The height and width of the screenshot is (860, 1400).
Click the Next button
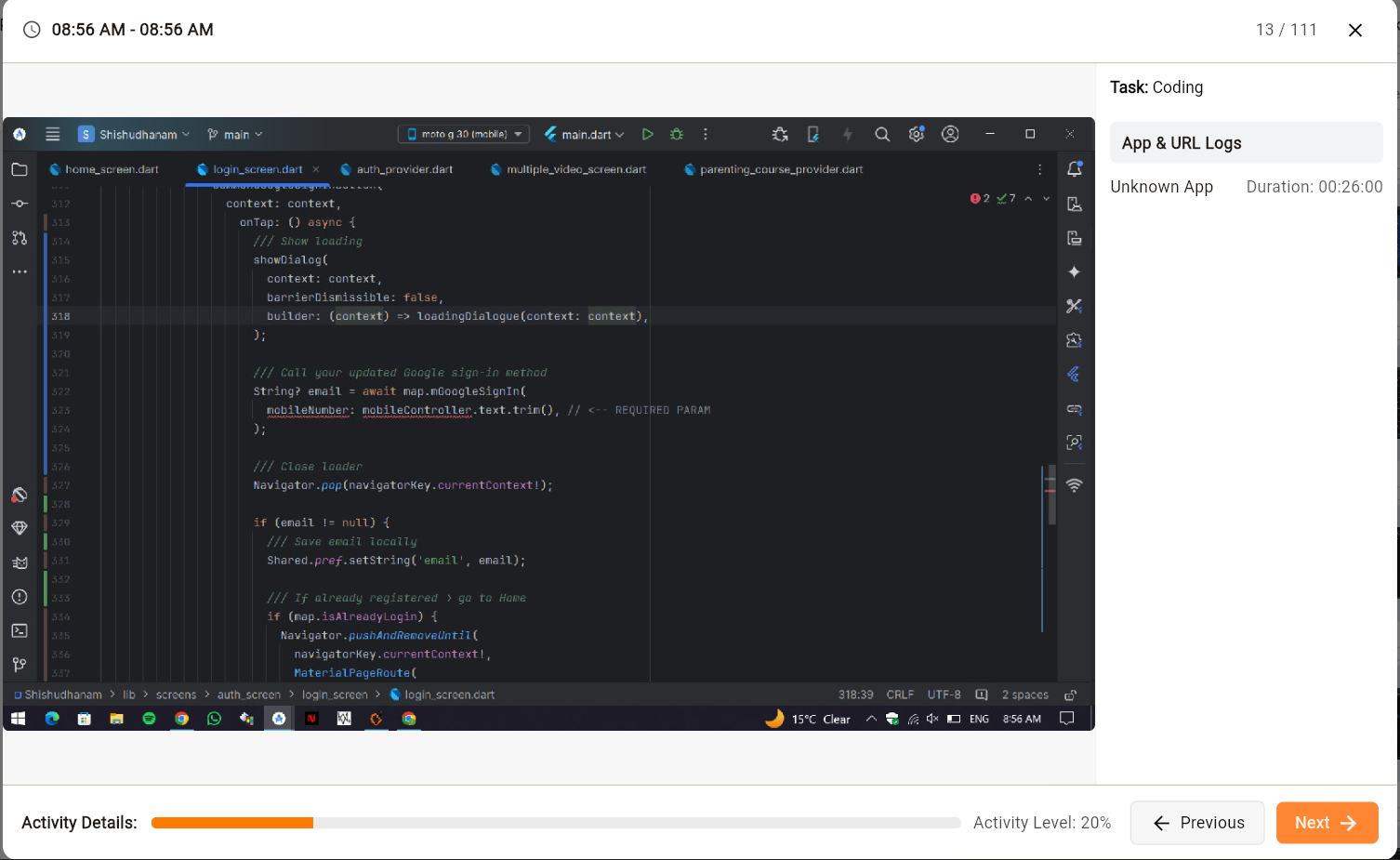click(x=1327, y=823)
